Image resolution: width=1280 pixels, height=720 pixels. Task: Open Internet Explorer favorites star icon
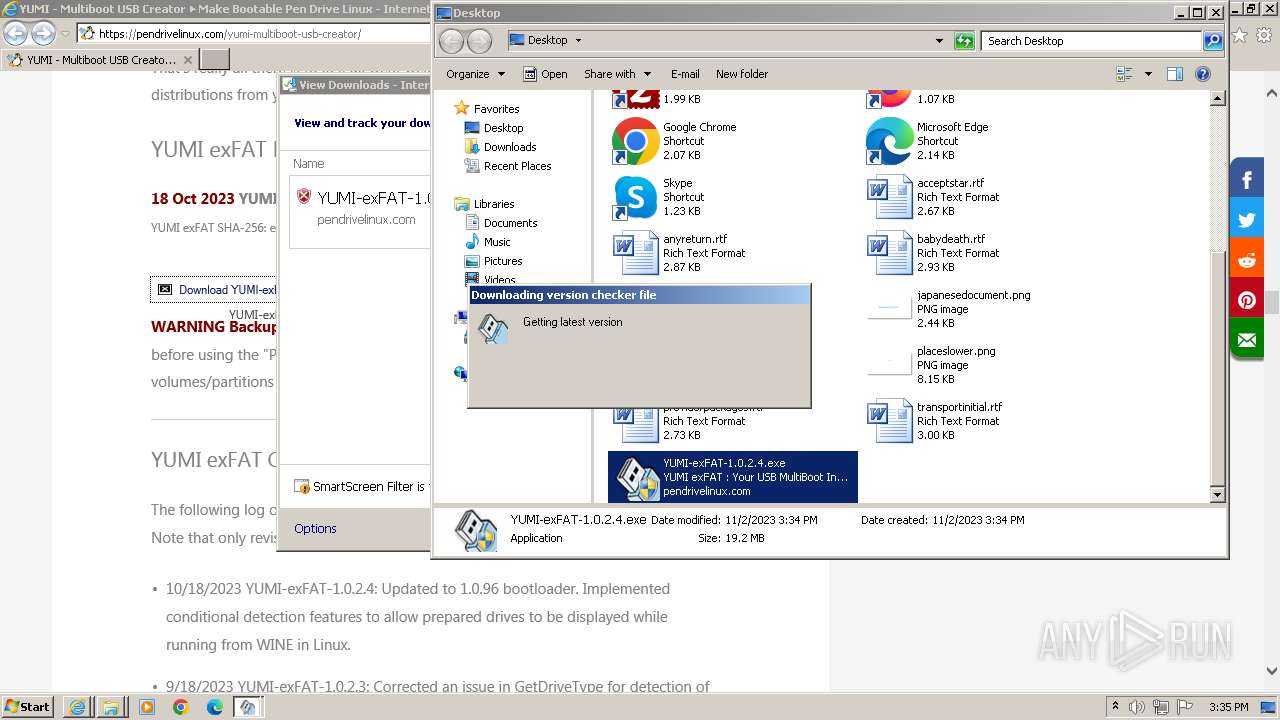(x=1240, y=34)
